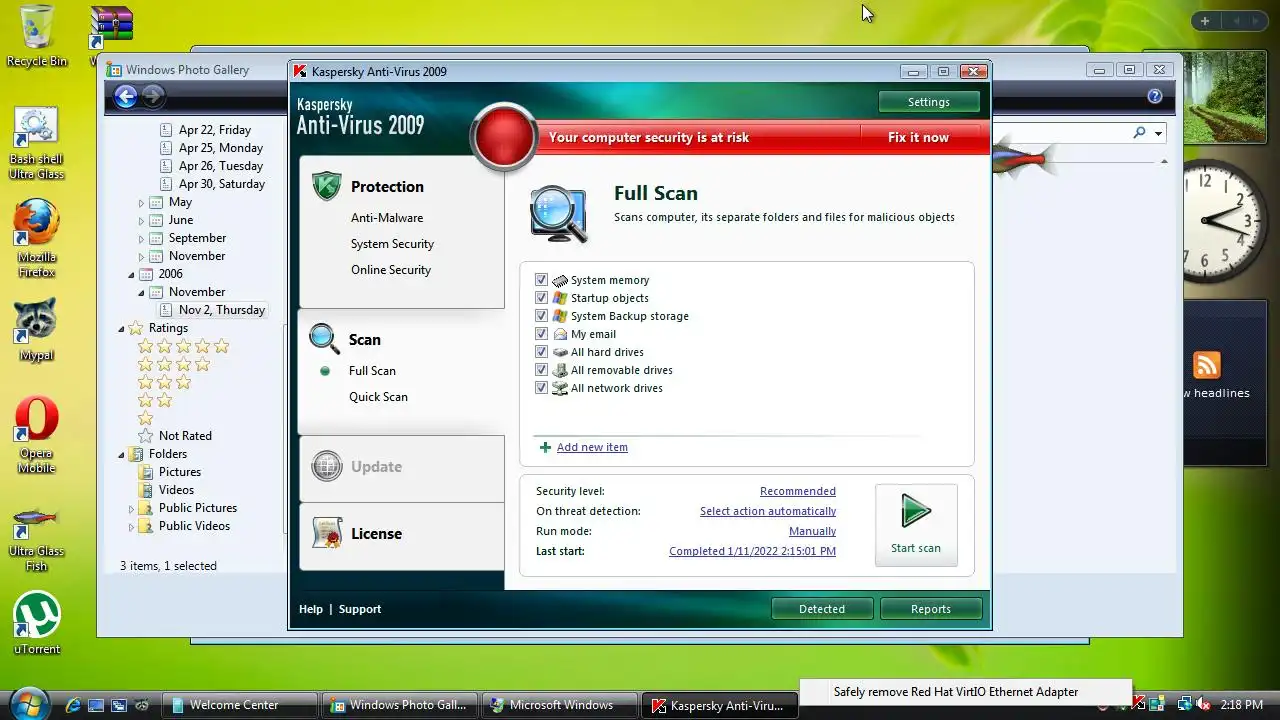Image resolution: width=1280 pixels, height=720 pixels.
Task: Click the Reports button
Action: pyautogui.click(x=931, y=608)
